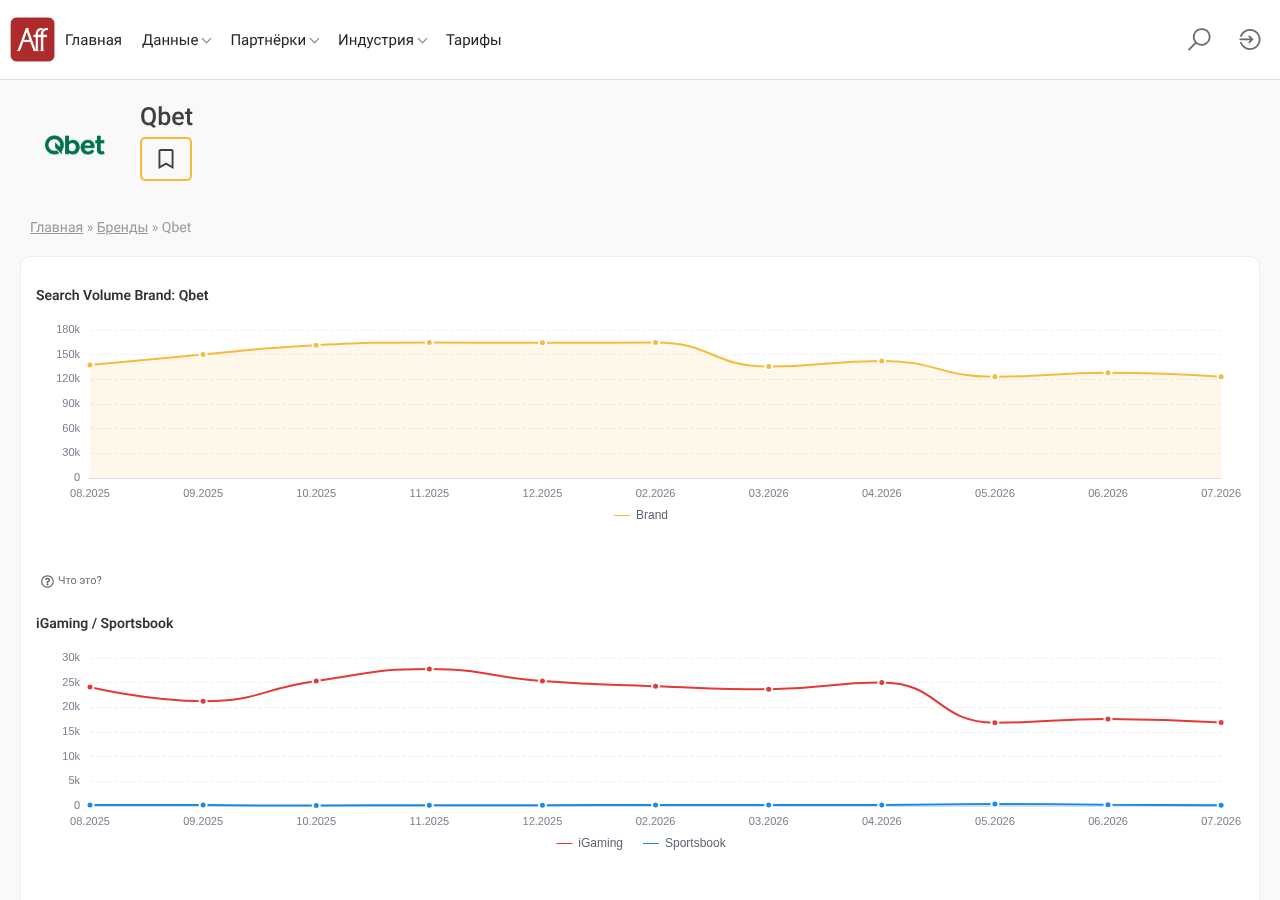1280x900 pixels.
Task: Click the red line point at 10.2025
Action: (x=316, y=681)
